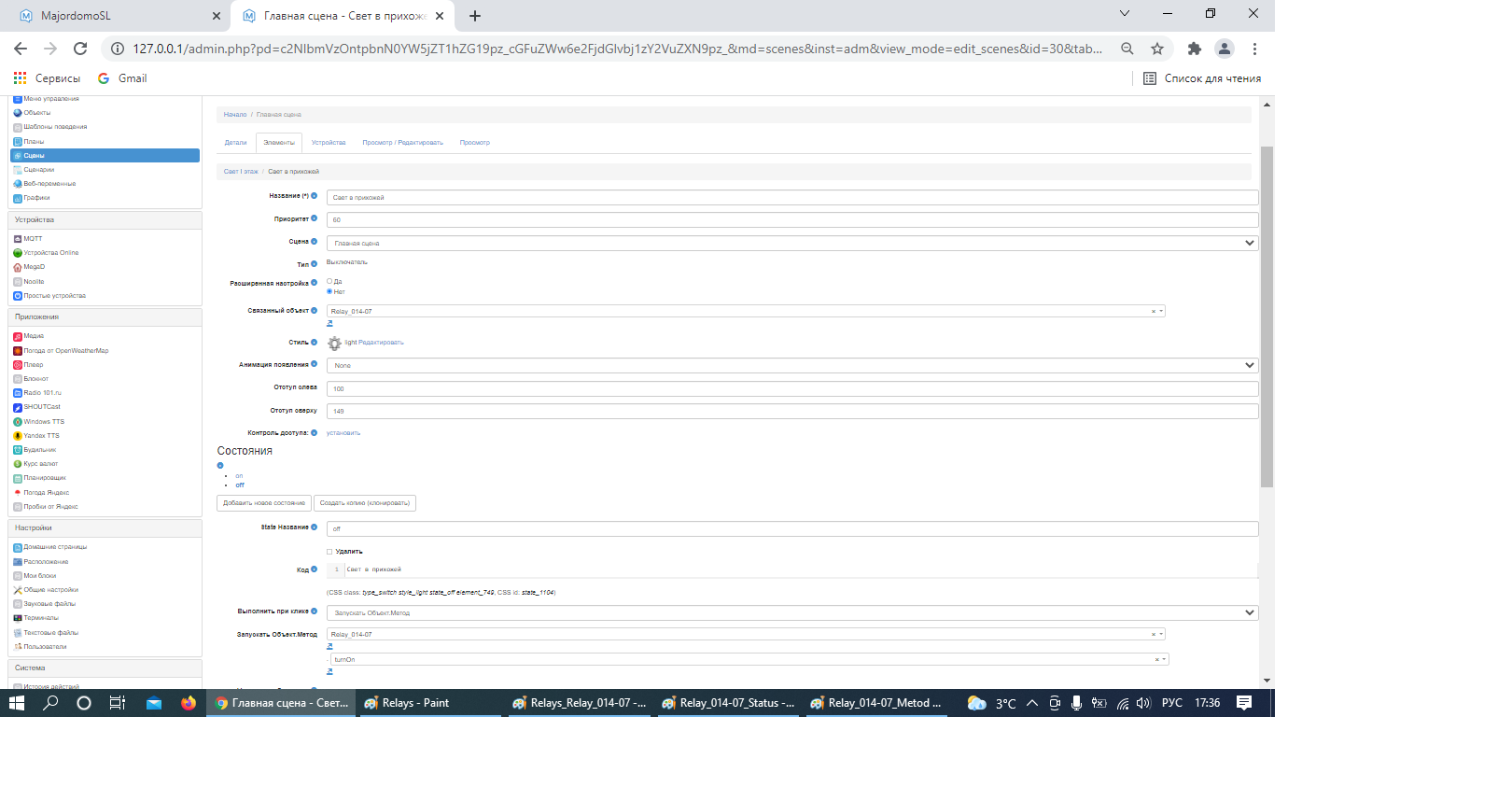This screenshot has height=801, width=1512.
Task: Open the OpenWeatherMap weather icon
Action: [x=18, y=351]
